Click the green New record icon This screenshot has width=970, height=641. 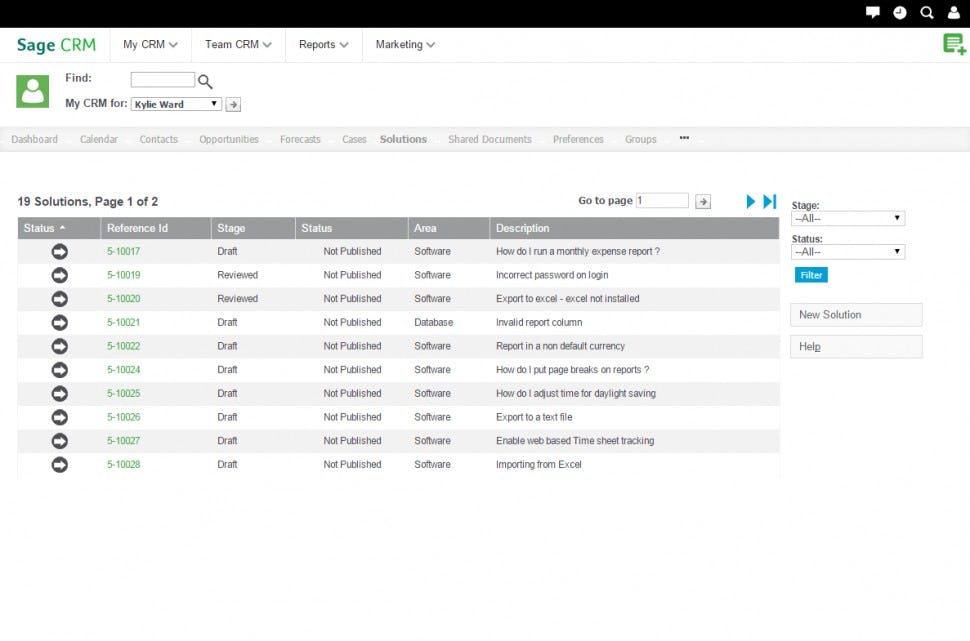pos(955,45)
